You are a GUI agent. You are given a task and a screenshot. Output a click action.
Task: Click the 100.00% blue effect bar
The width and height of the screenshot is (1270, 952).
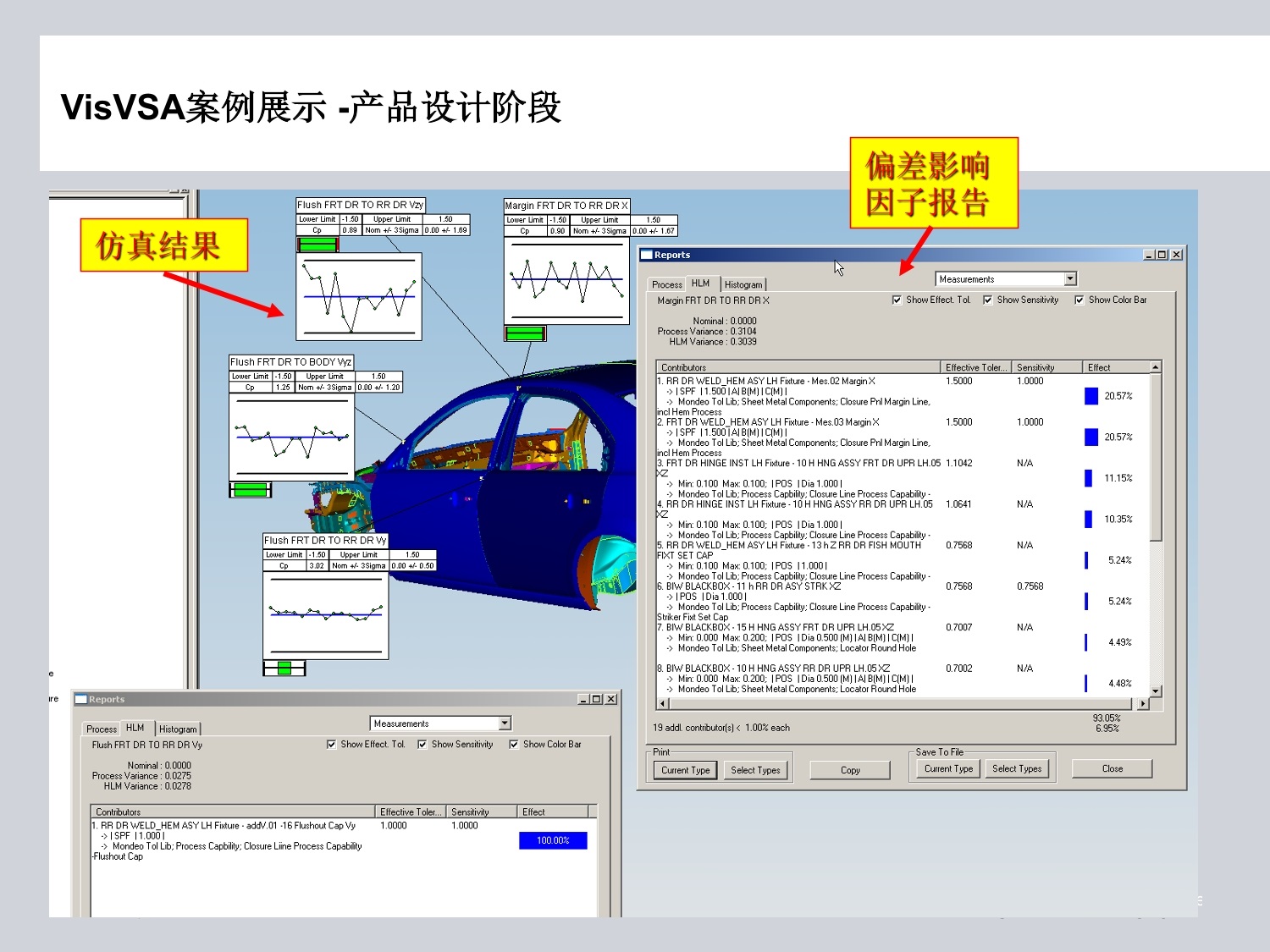(x=553, y=840)
